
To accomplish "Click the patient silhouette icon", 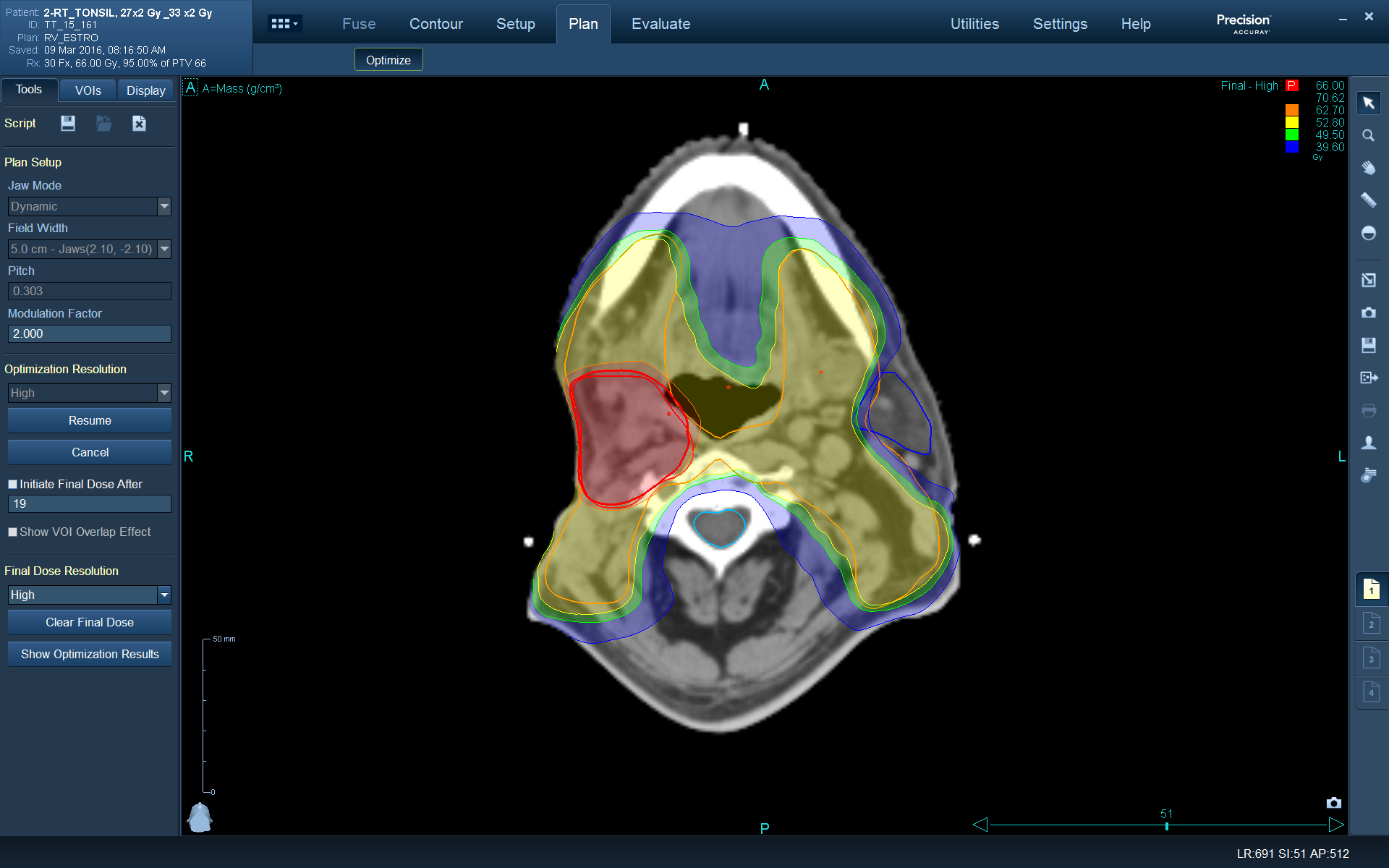I will coord(1368,443).
